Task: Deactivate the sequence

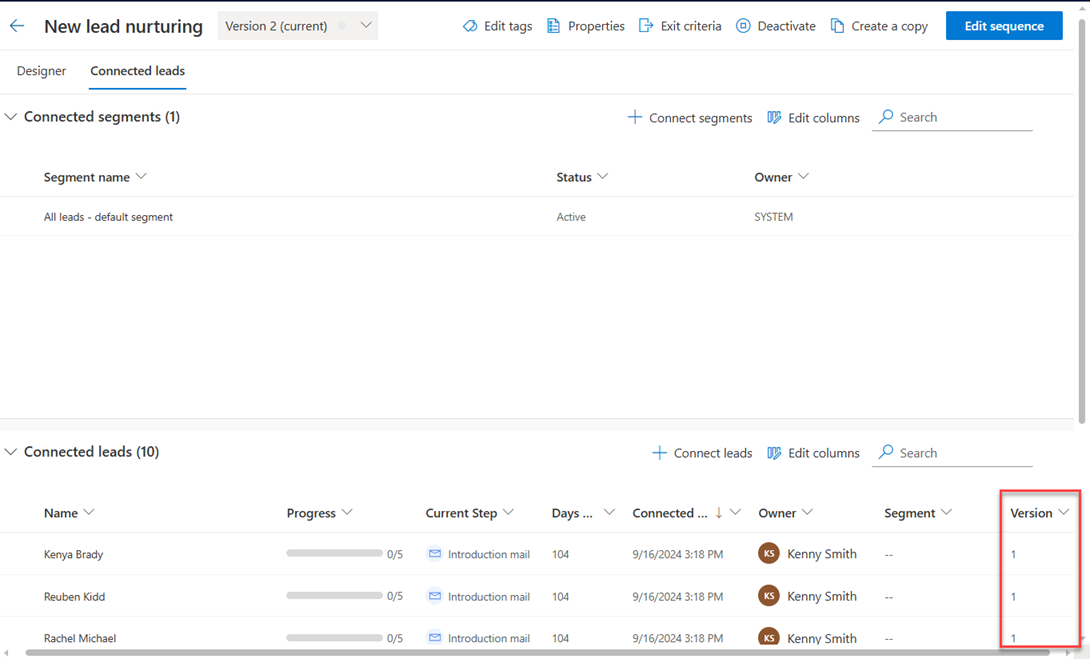Action: coord(775,26)
